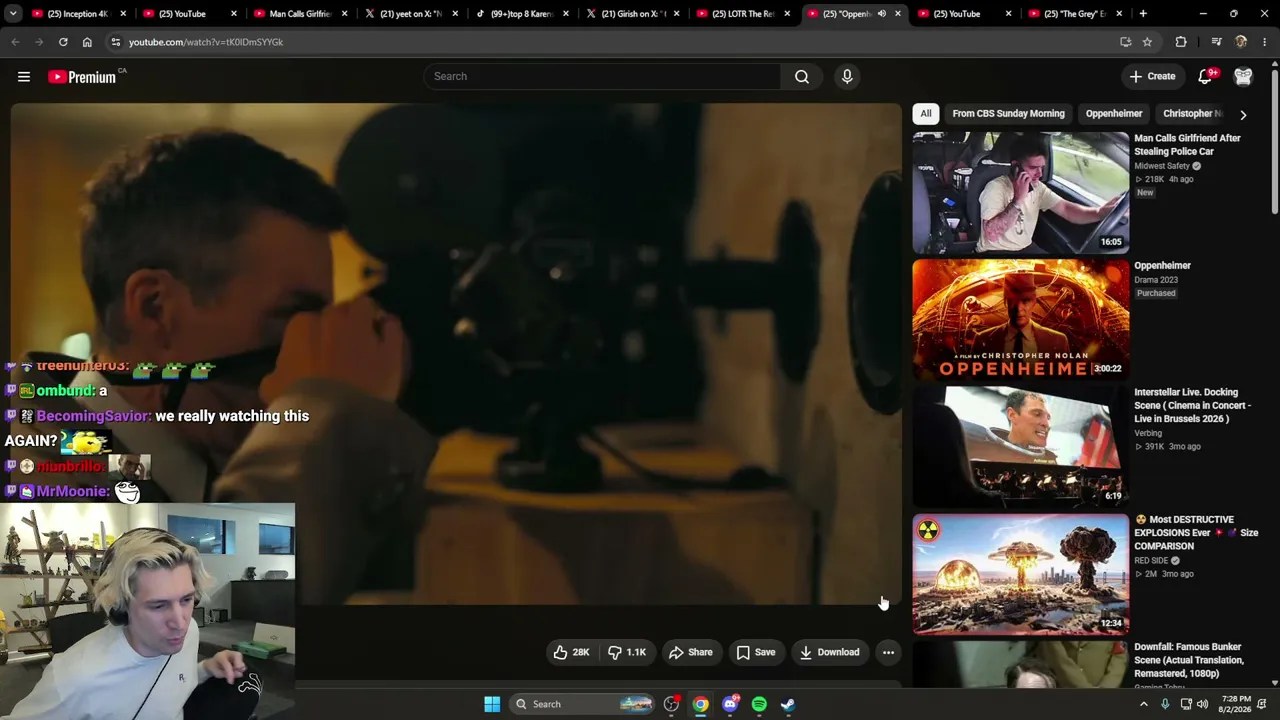This screenshot has height=720, width=1280.
Task: Click the Windows taskbar search box
Action: [584, 704]
